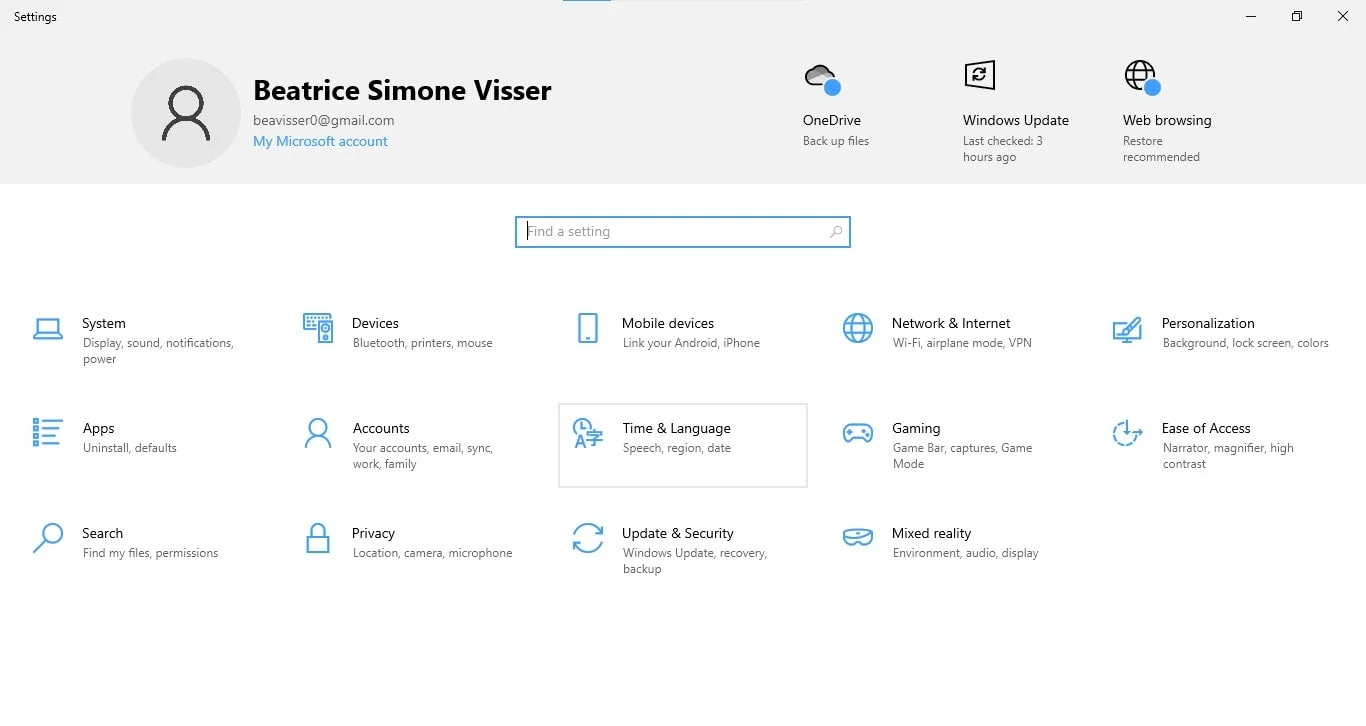Open My Microsoft account link
The image size is (1366, 726).
320,141
